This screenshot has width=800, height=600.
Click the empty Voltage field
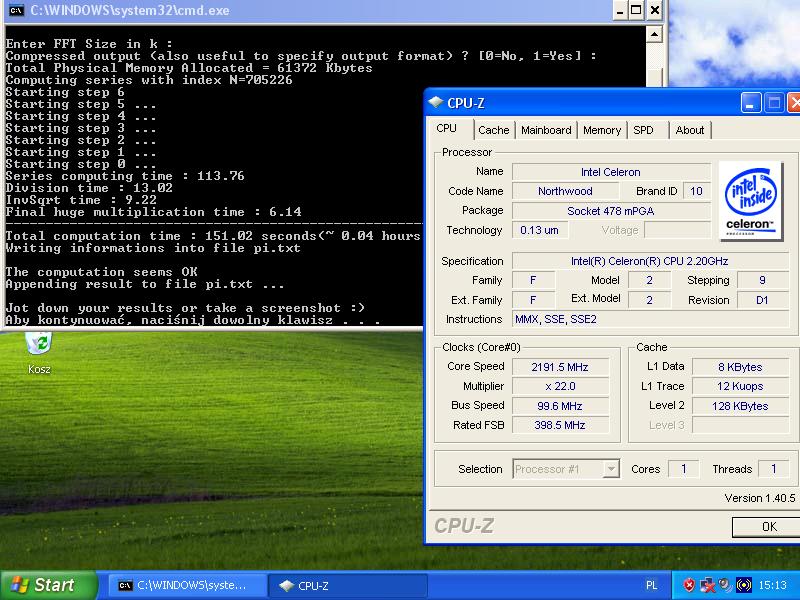pyautogui.click(x=678, y=230)
